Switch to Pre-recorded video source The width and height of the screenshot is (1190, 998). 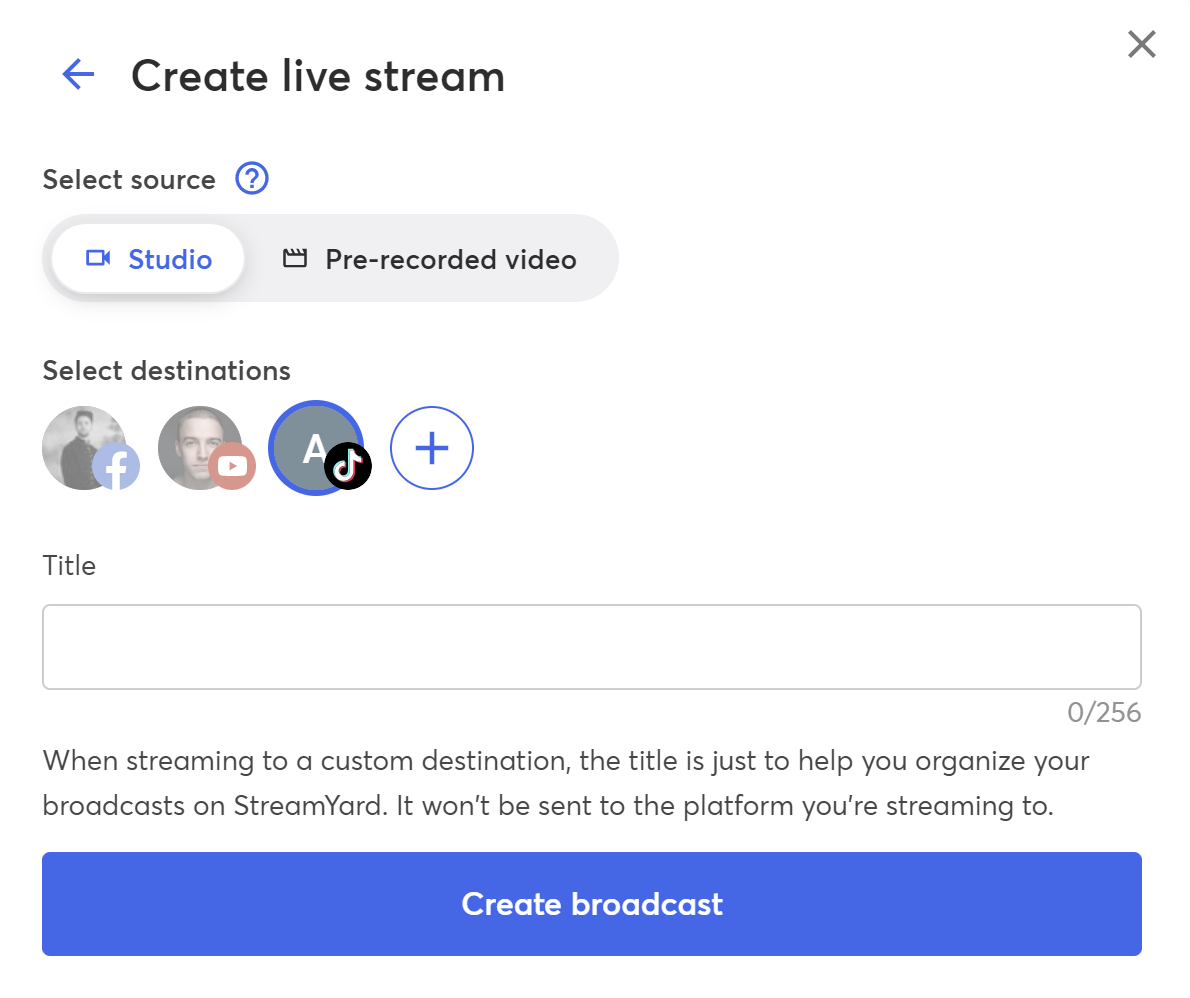tap(430, 259)
